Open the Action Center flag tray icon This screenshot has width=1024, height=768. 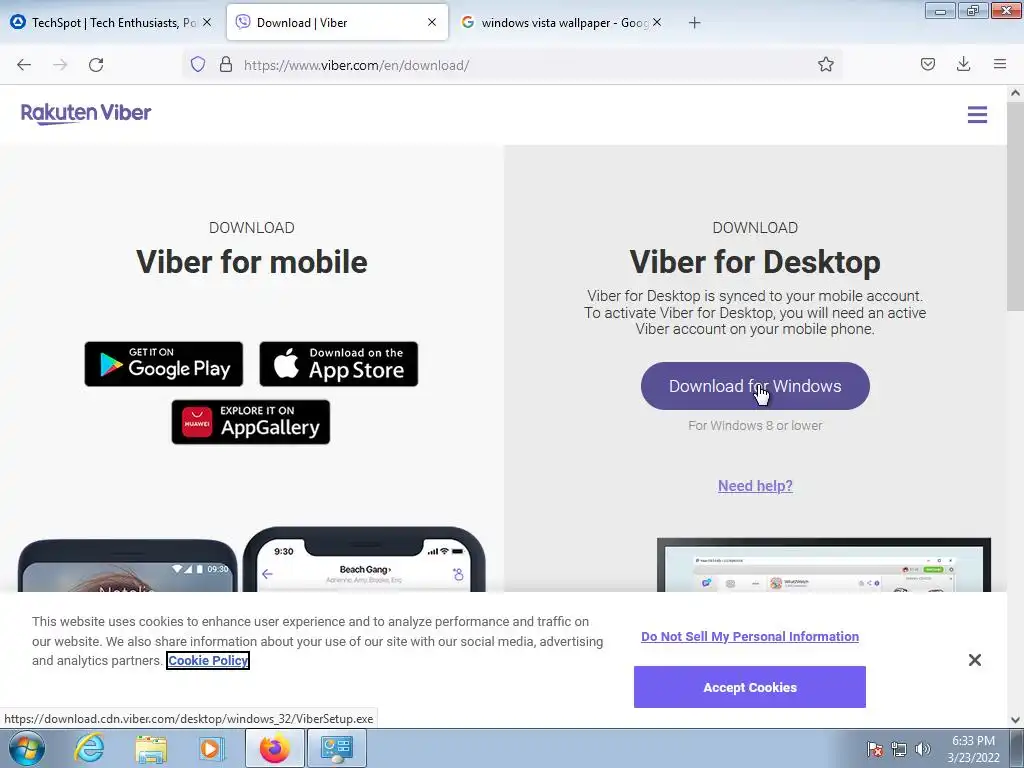874,749
